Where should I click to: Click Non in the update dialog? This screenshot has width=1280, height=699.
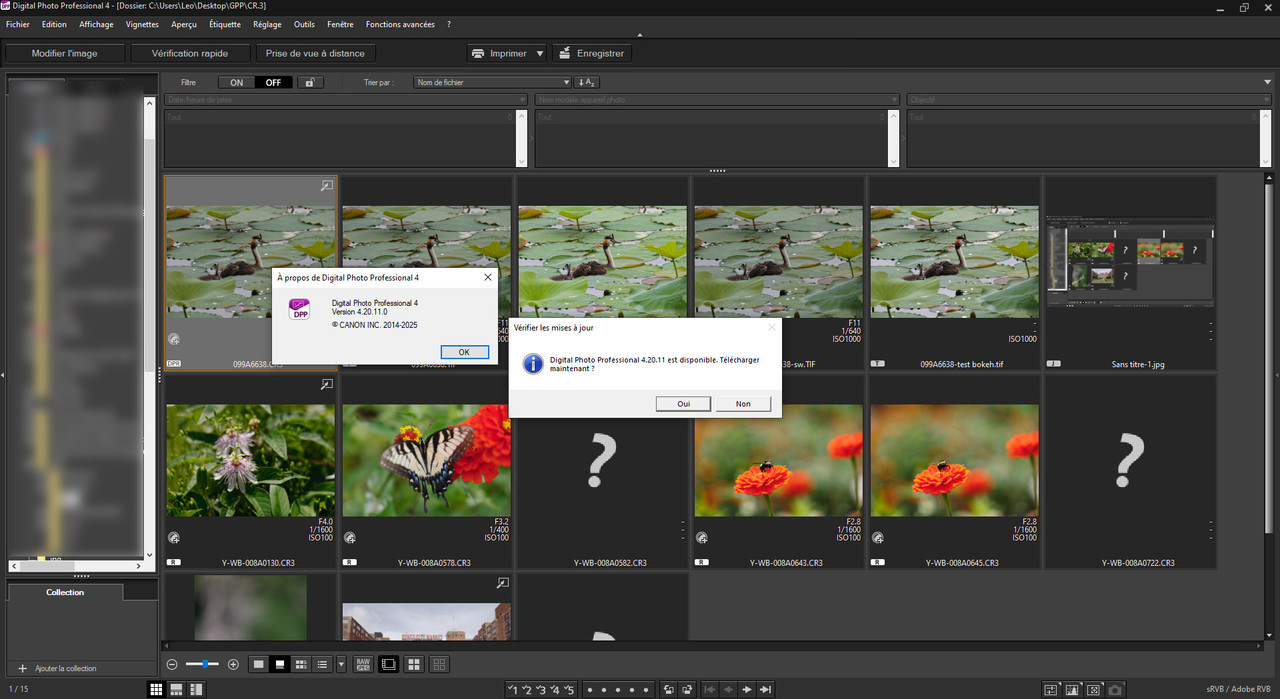tap(743, 404)
